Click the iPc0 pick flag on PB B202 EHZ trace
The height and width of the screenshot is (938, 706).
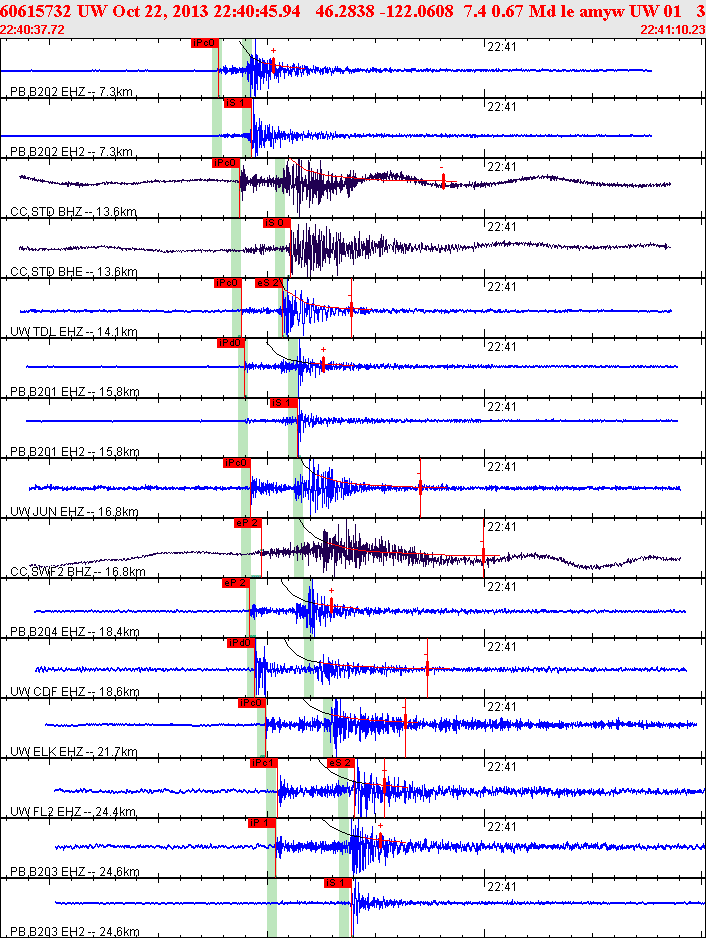pos(205,43)
